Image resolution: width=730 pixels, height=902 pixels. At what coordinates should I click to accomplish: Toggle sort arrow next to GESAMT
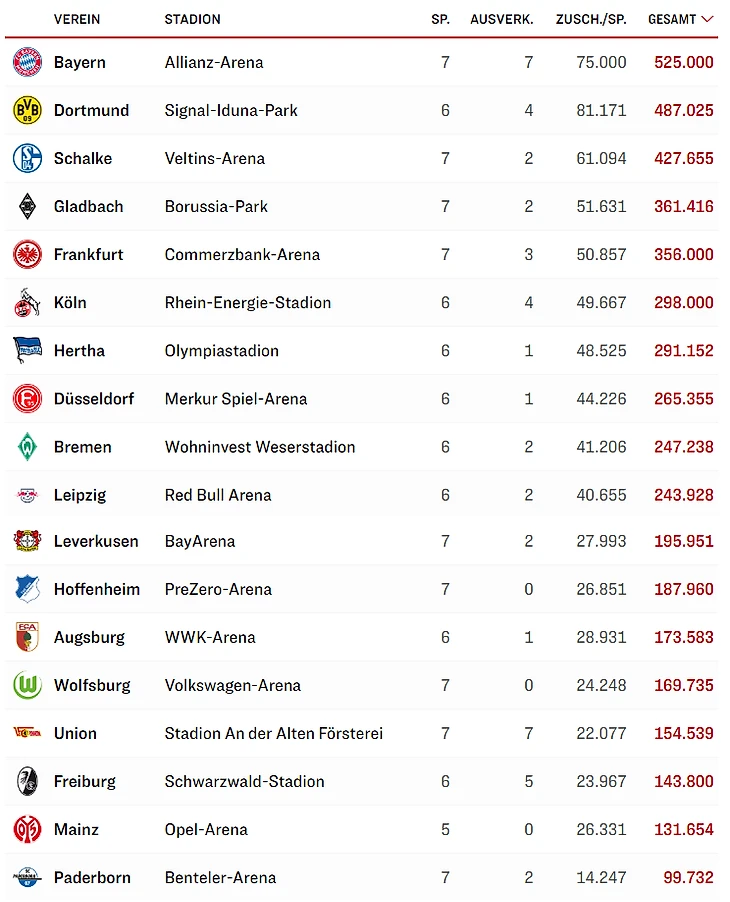point(707,19)
